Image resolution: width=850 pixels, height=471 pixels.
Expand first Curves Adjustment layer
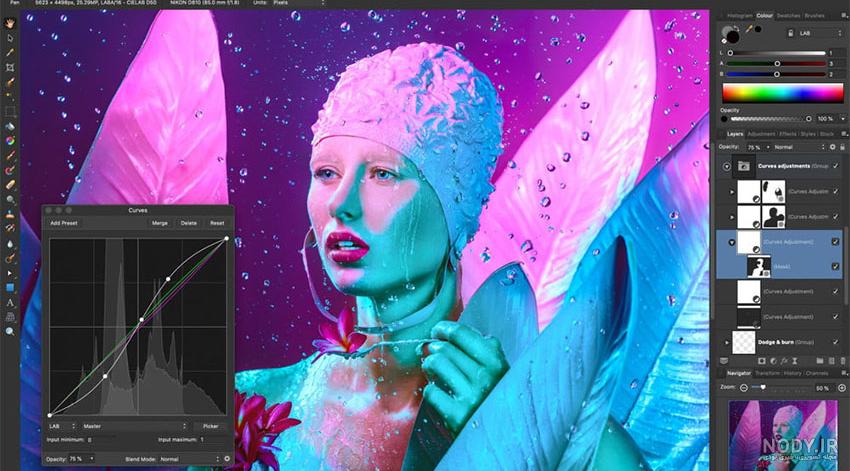coord(731,192)
